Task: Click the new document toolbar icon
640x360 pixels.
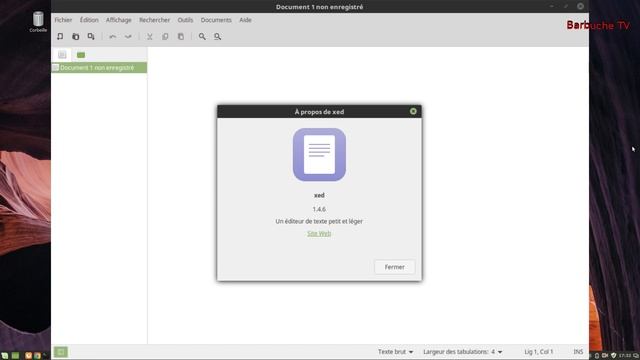Action: (x=60, y=36)
